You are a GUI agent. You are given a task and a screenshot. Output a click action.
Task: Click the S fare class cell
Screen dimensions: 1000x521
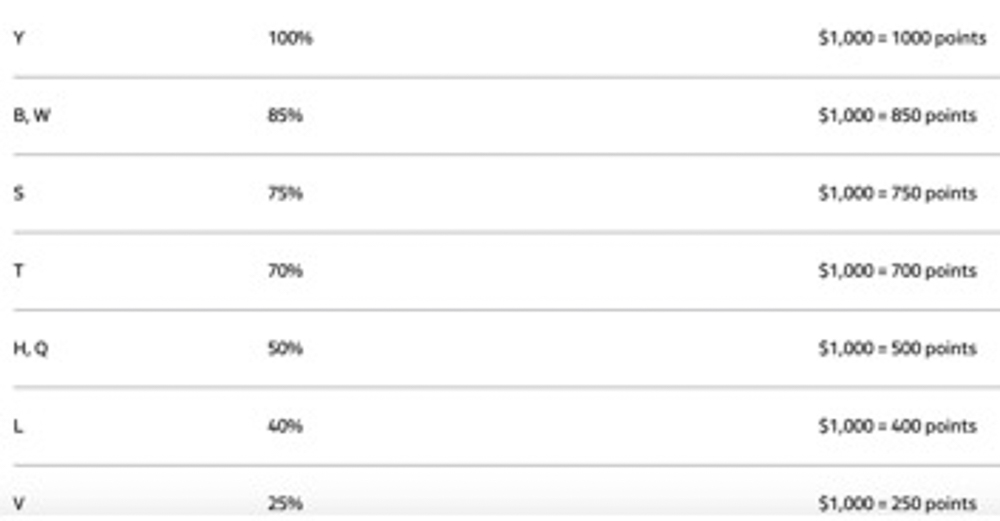click(x=18, y=193)
